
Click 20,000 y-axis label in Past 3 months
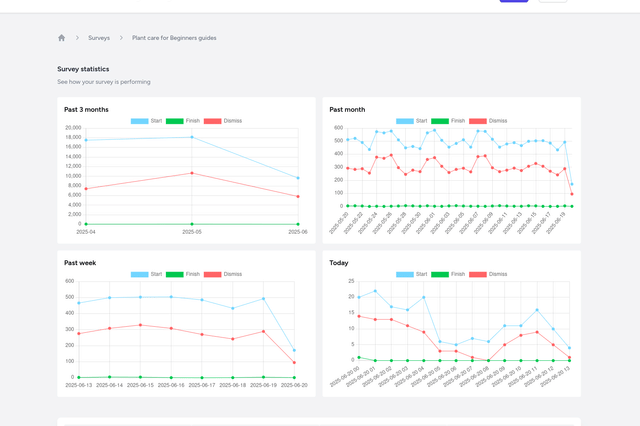click(73, 128)
